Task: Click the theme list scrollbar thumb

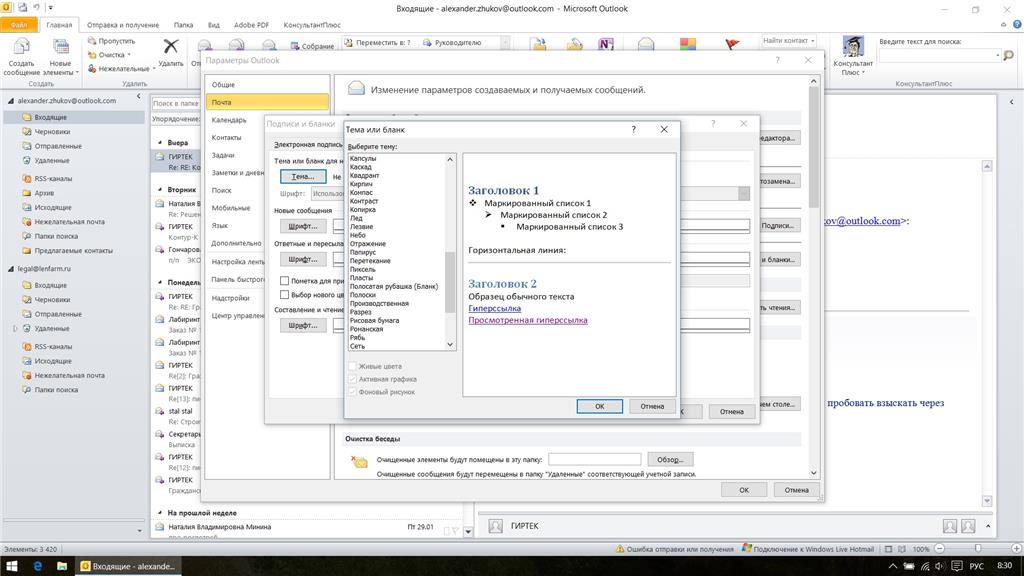Action: coord(450,281)
